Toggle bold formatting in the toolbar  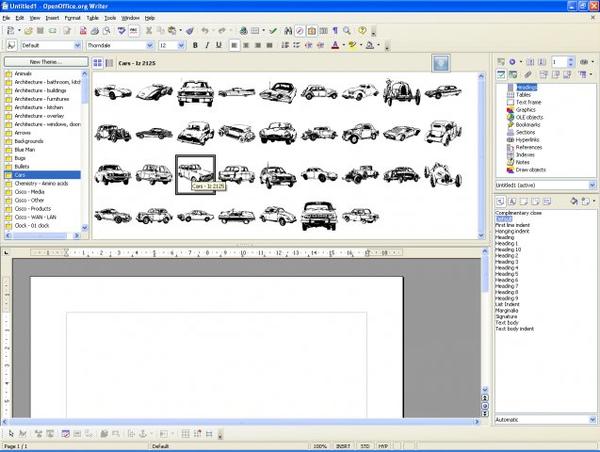195,45
